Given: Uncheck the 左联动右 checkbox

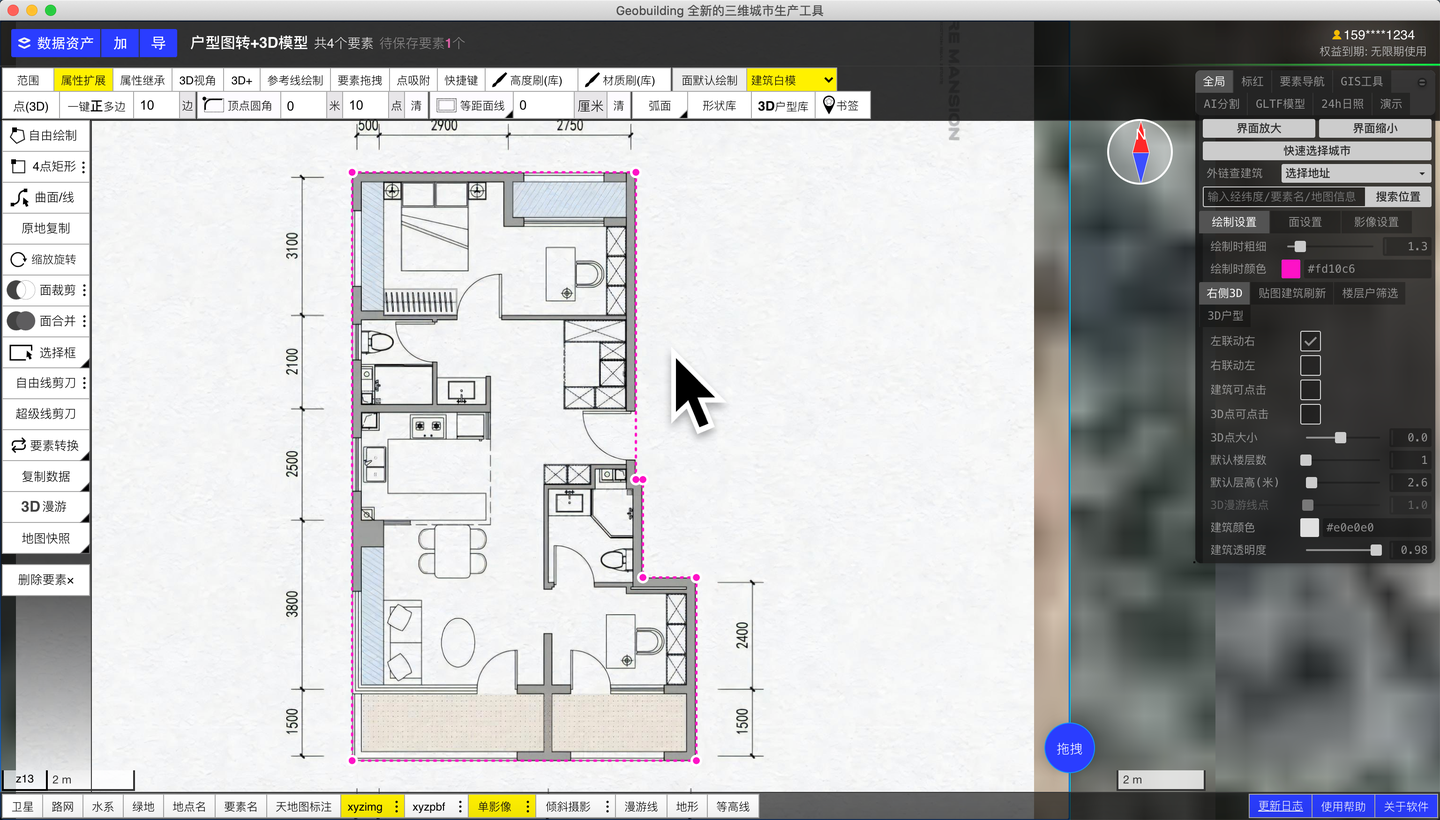Looking at the screenshot, I should 1310,342.
